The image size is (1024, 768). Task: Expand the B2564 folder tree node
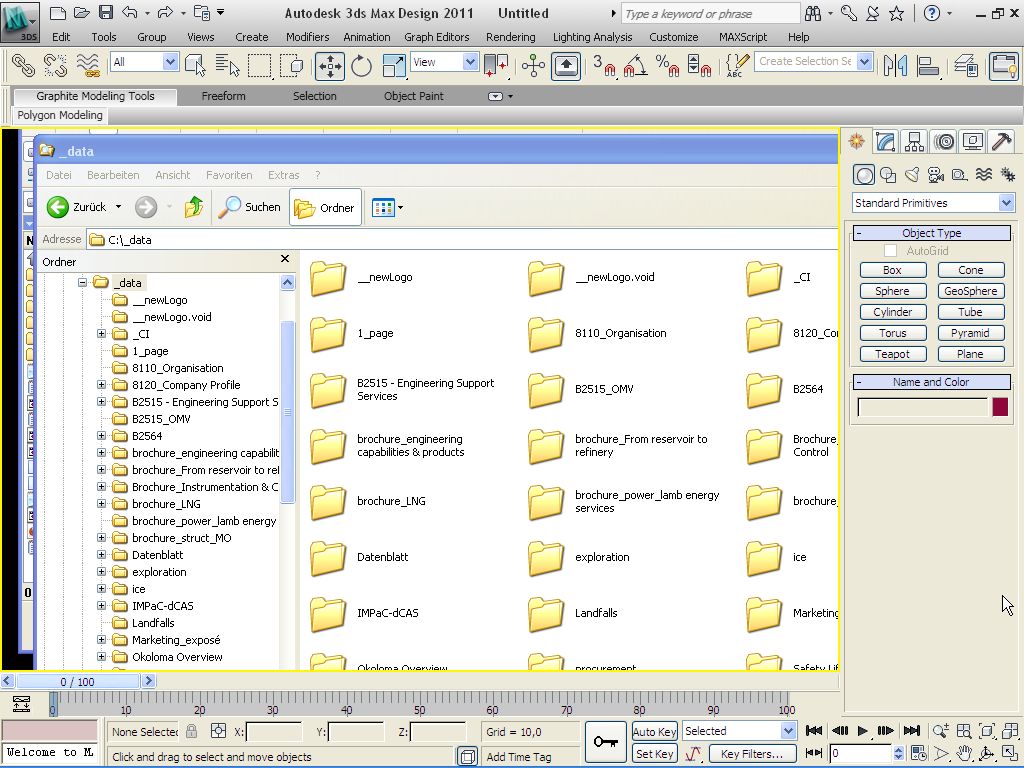coord(101,436)
